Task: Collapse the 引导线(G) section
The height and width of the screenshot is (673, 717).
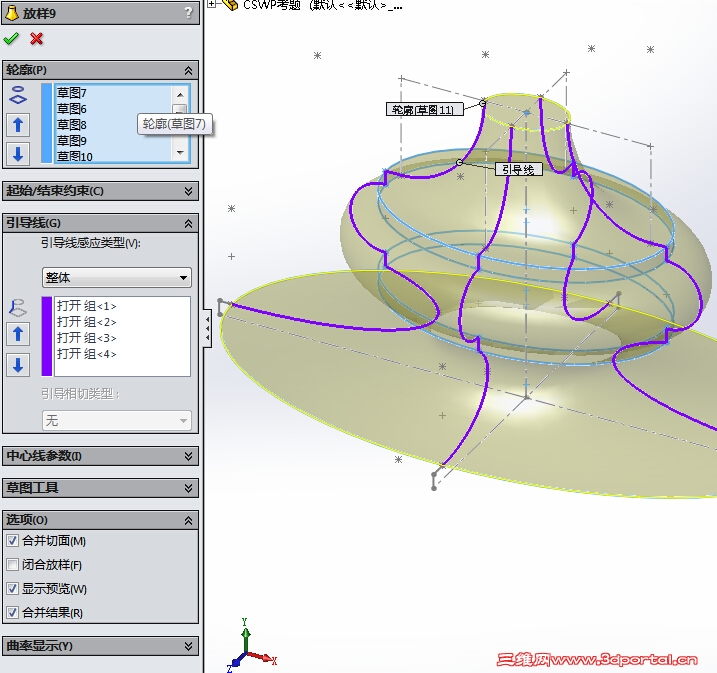Action: click(x=188, y=224)
